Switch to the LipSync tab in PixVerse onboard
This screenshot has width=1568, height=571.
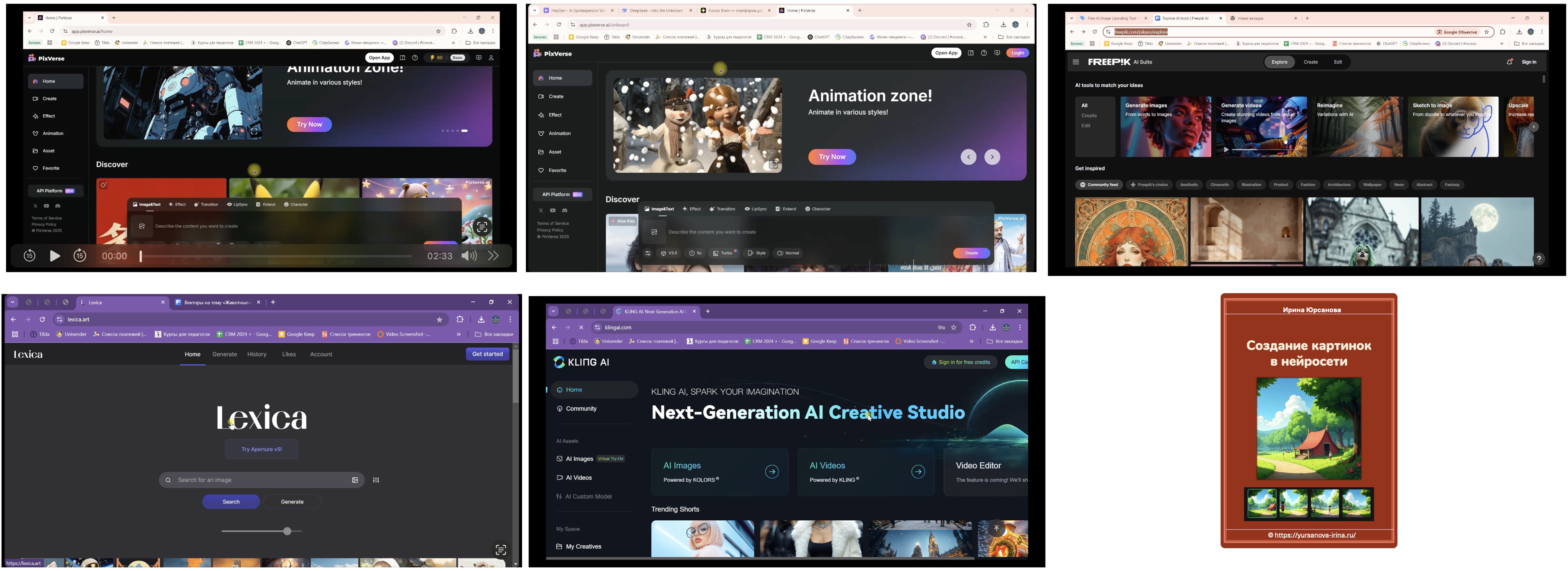pos(755,209)
